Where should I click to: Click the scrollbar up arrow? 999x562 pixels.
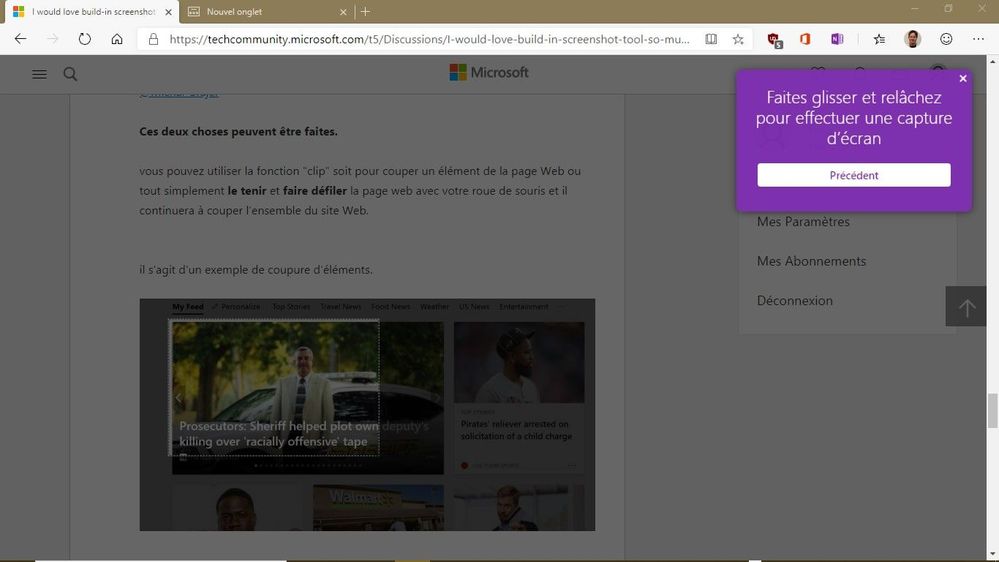[x=993, y=61]
